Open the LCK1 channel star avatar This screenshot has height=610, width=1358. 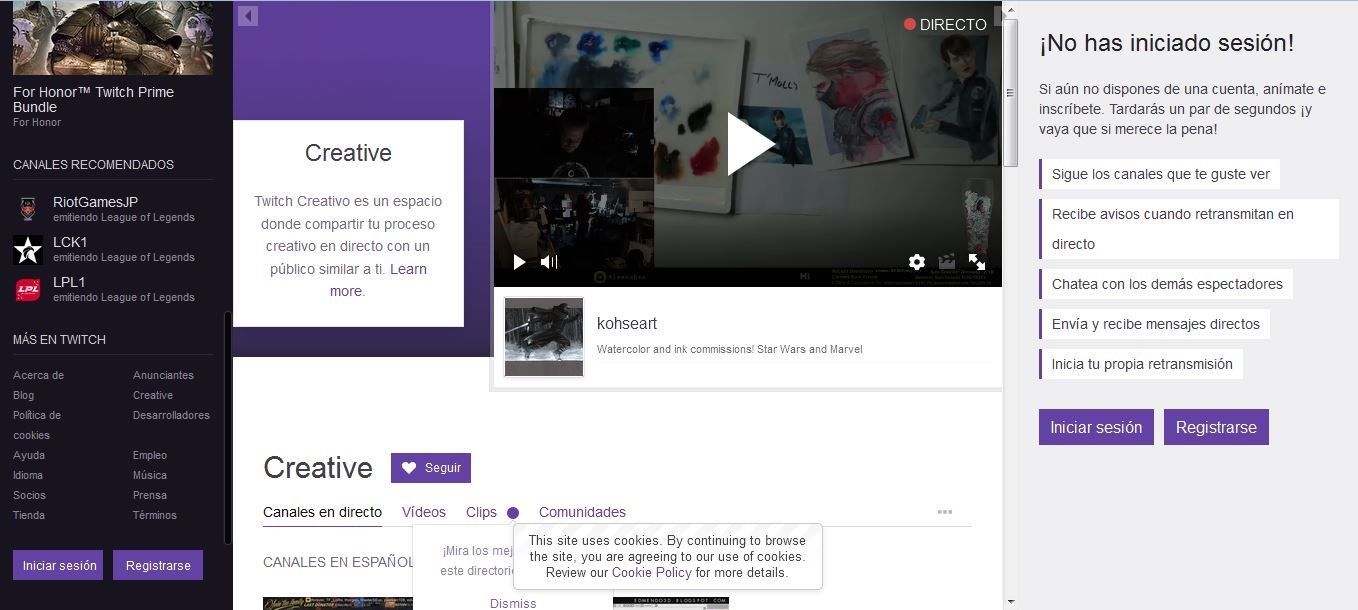click(x=28, y=249)
